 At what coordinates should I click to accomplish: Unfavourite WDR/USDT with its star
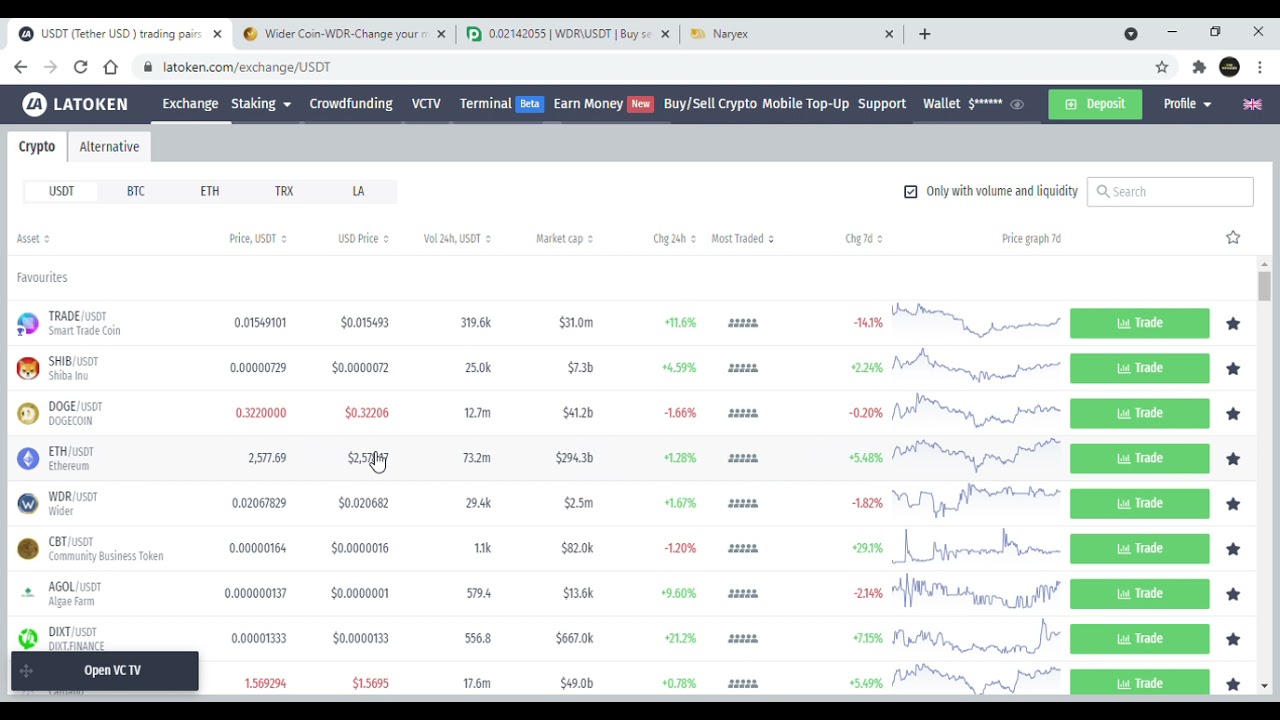coord(1233,503)
